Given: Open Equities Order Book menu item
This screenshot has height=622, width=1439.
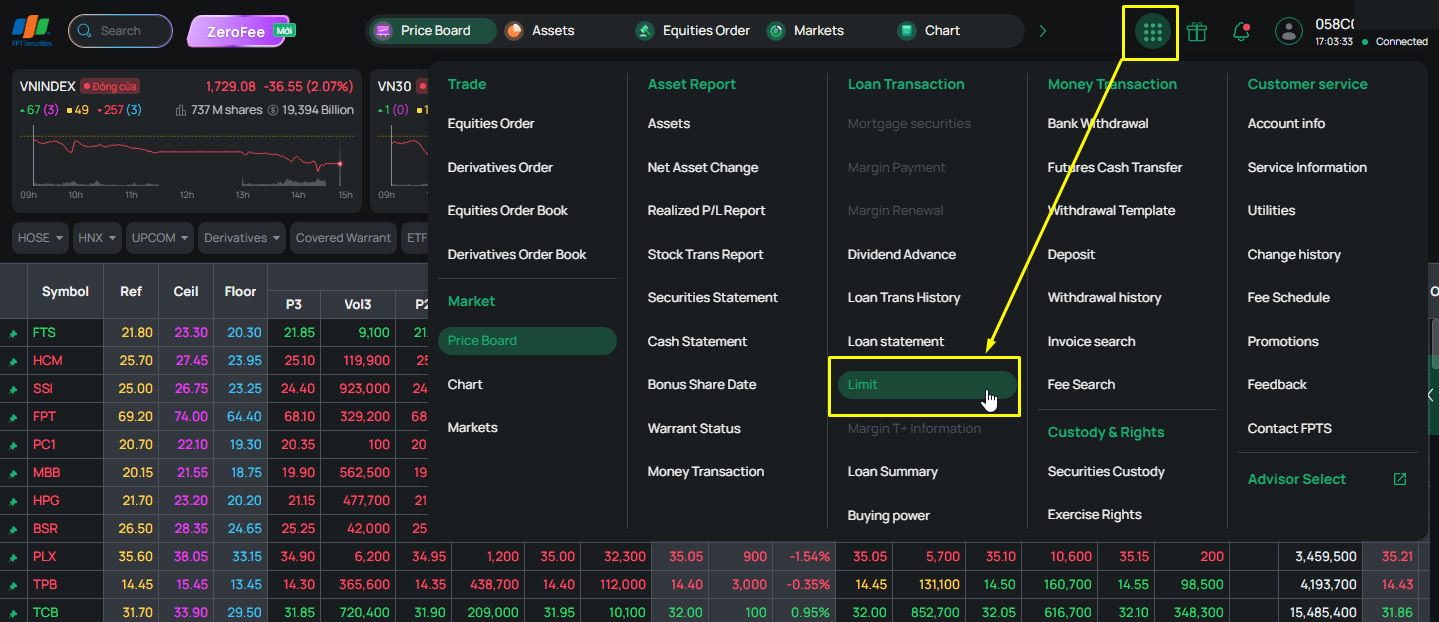Looking at the screenshot, I should [x=508, y=211].
